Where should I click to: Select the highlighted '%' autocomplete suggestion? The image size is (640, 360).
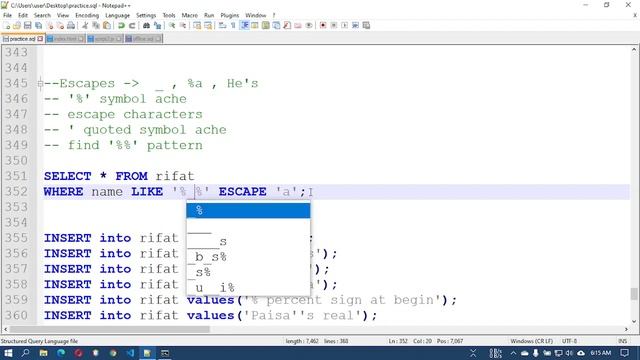point(248,211)
